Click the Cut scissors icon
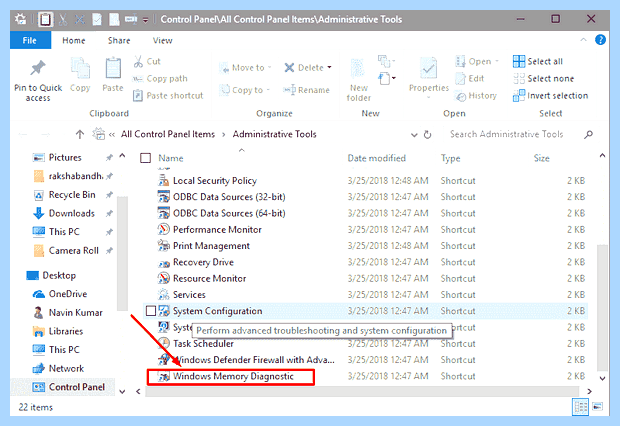The width and height of the screenshot is (620, 426). pyautogui.click(x=138, y=61)
